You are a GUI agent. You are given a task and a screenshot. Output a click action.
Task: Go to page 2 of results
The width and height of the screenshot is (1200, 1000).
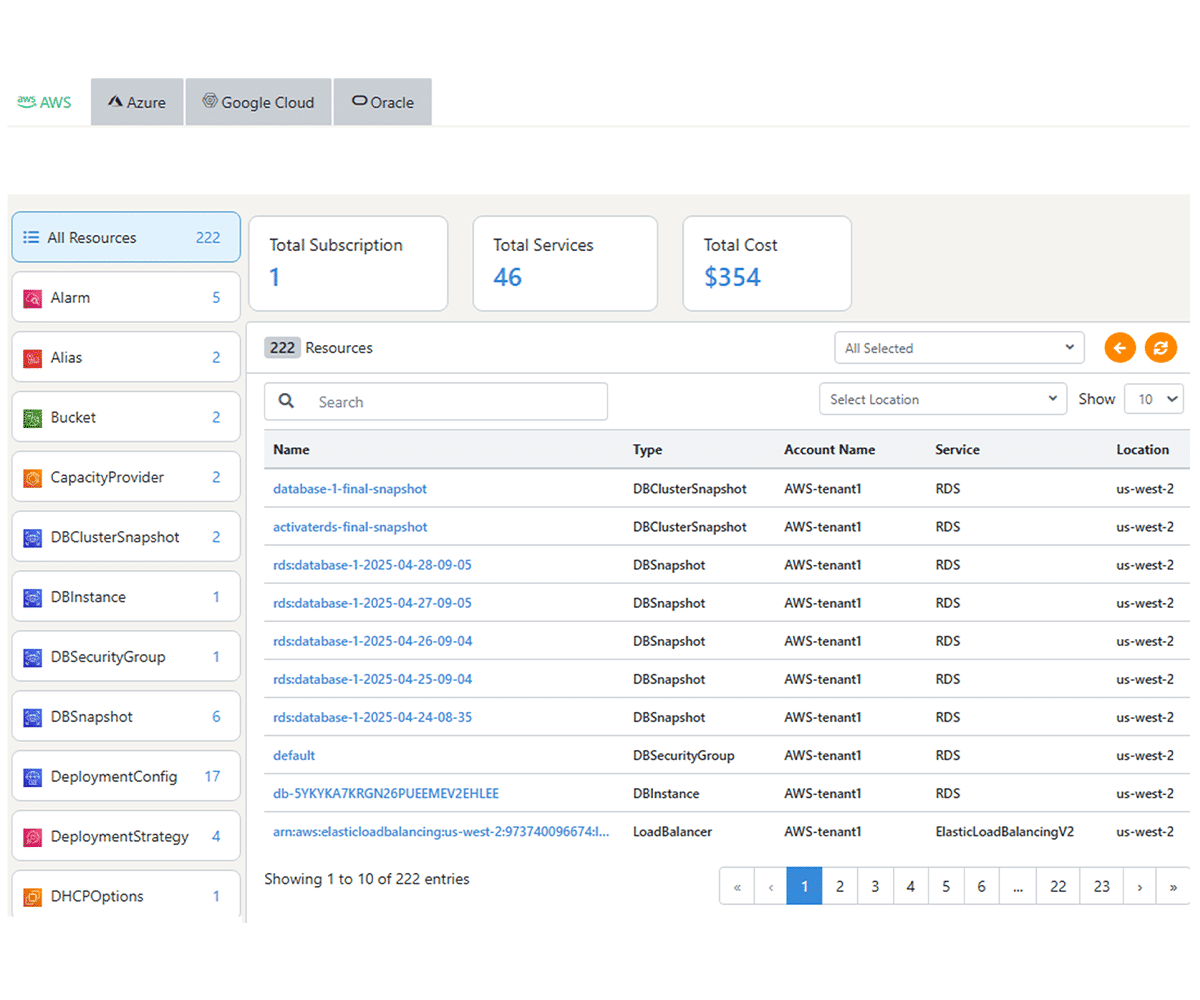tap(840, 886)
